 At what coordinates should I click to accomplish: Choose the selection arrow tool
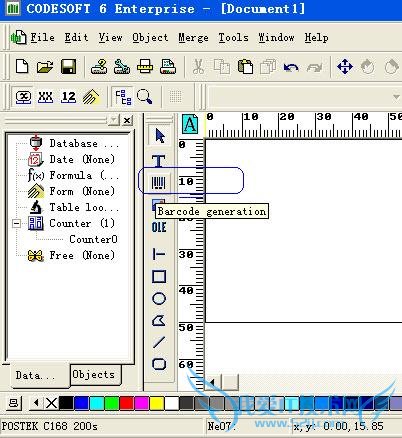click(x=160, y=135)
